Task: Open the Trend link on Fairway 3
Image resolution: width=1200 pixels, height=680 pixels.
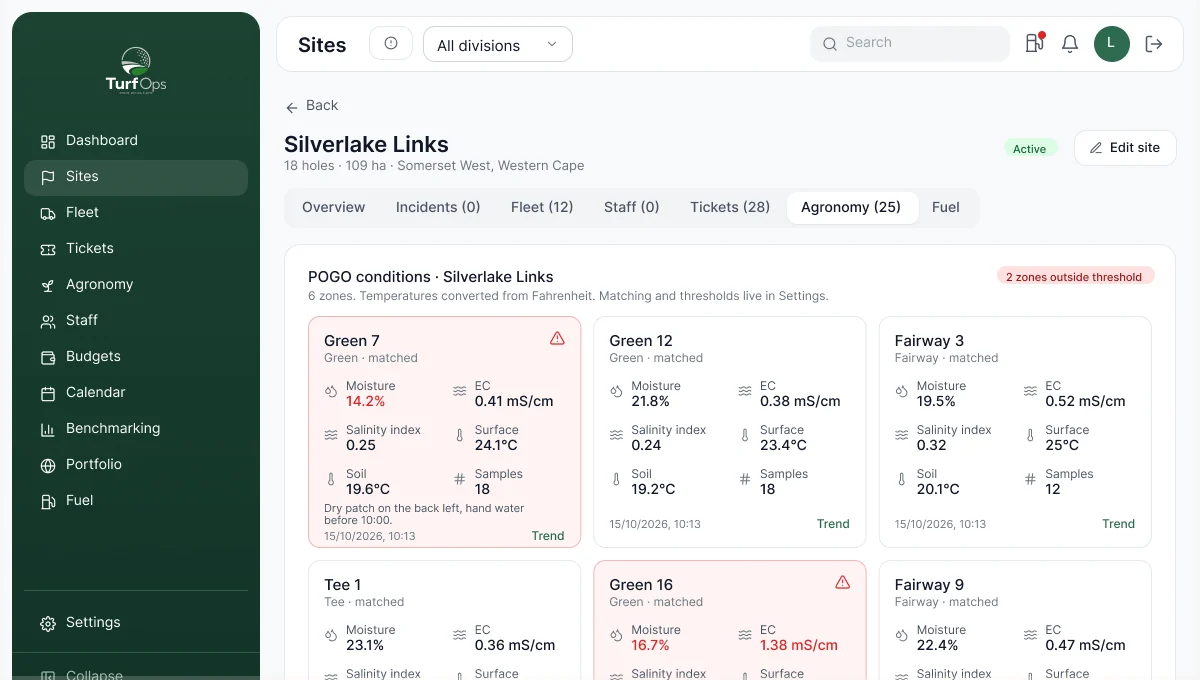Action: coord(1118,524)
